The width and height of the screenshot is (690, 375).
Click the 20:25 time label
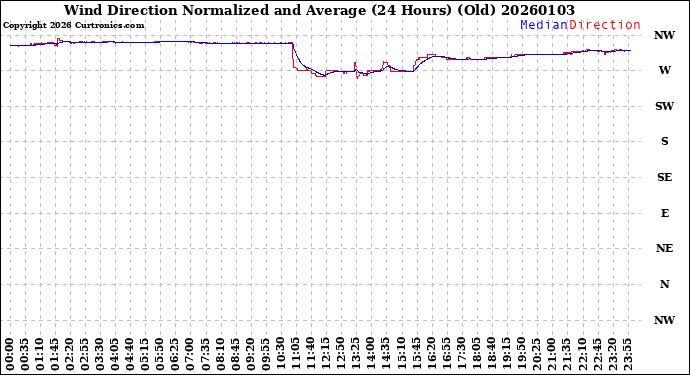pyautogui.click(x=536, y=354)
